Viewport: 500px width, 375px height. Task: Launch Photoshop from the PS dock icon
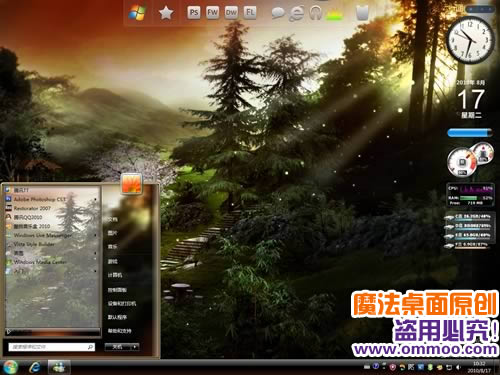point(194,13)
